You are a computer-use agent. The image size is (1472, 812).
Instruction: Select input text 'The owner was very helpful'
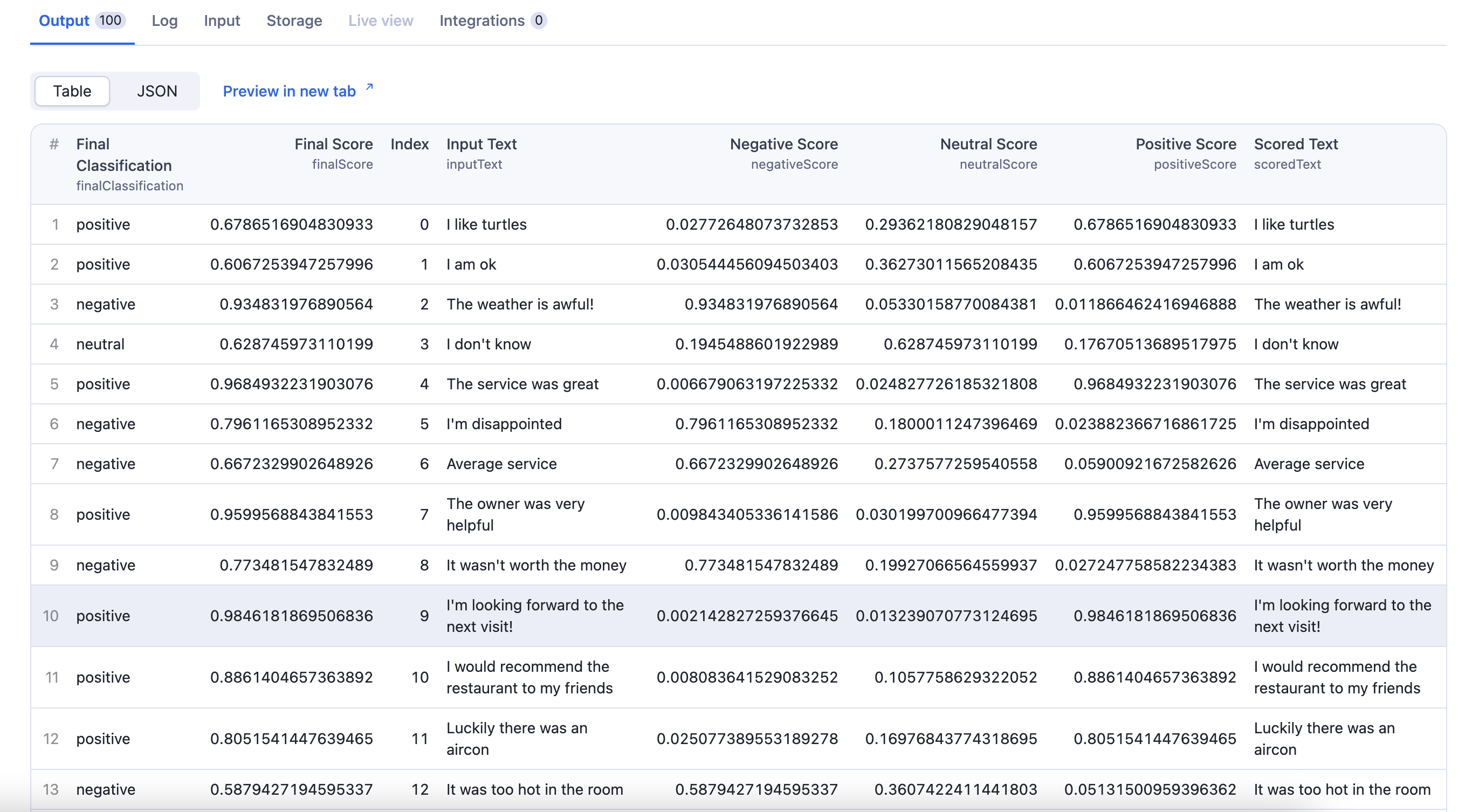515,514
